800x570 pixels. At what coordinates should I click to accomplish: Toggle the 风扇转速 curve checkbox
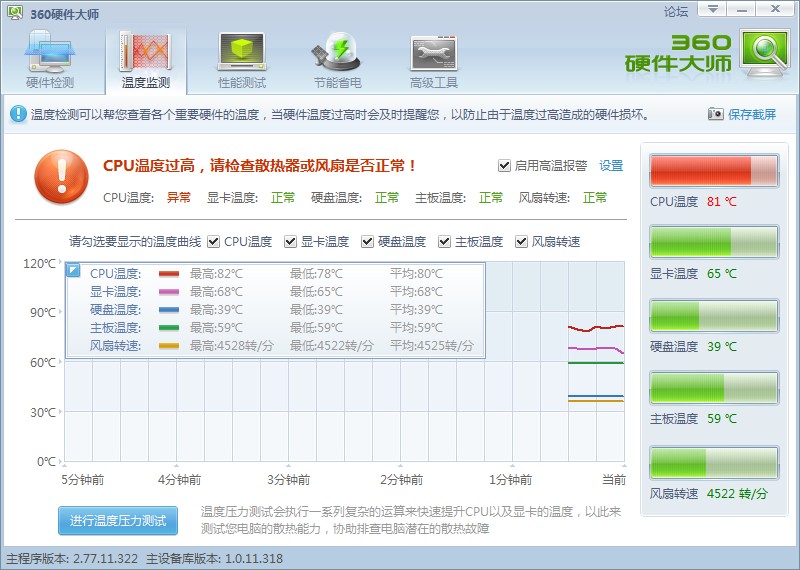(521, 241)
